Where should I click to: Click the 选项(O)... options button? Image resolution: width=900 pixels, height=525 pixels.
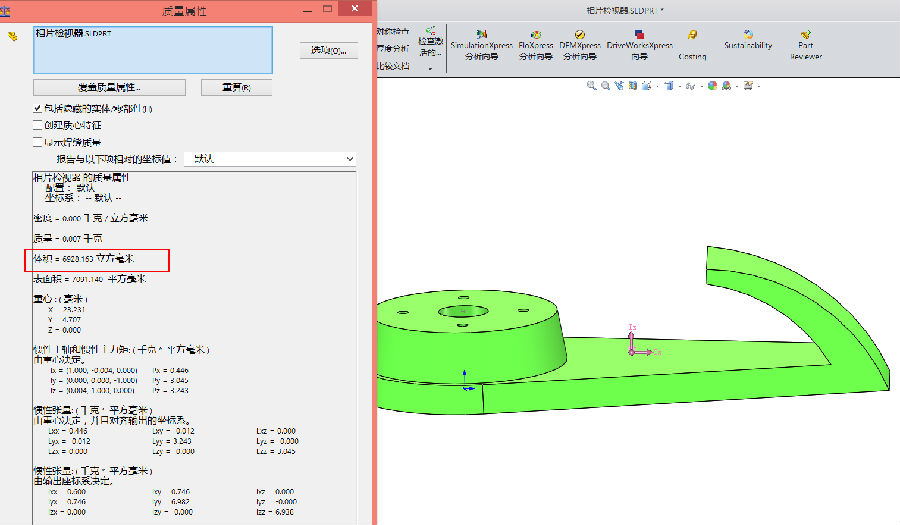pos(328,50)
